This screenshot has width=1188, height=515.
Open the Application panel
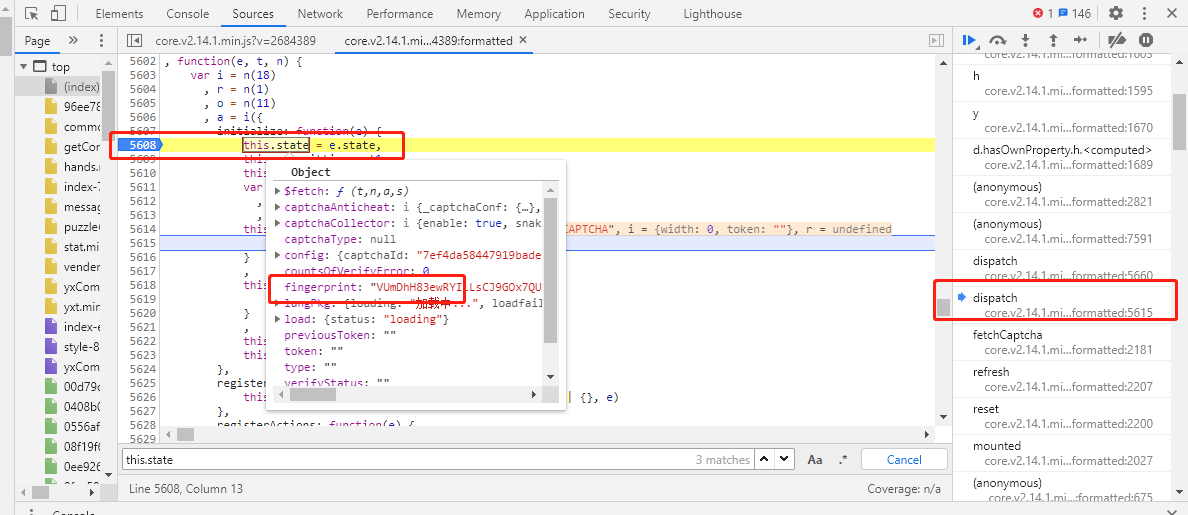pos(554,14)
